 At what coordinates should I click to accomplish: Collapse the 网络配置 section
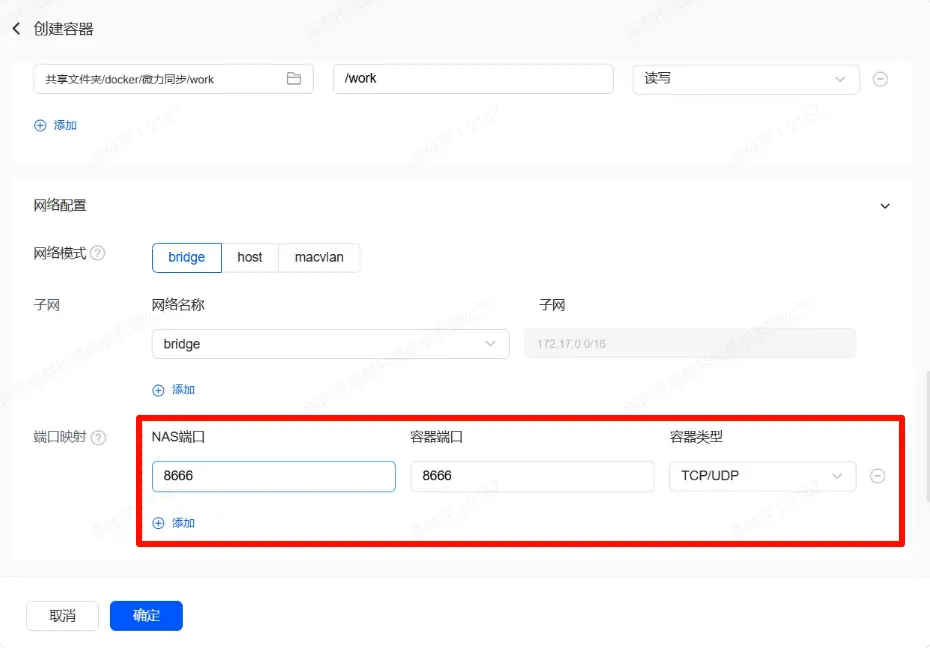pos(884,206)
